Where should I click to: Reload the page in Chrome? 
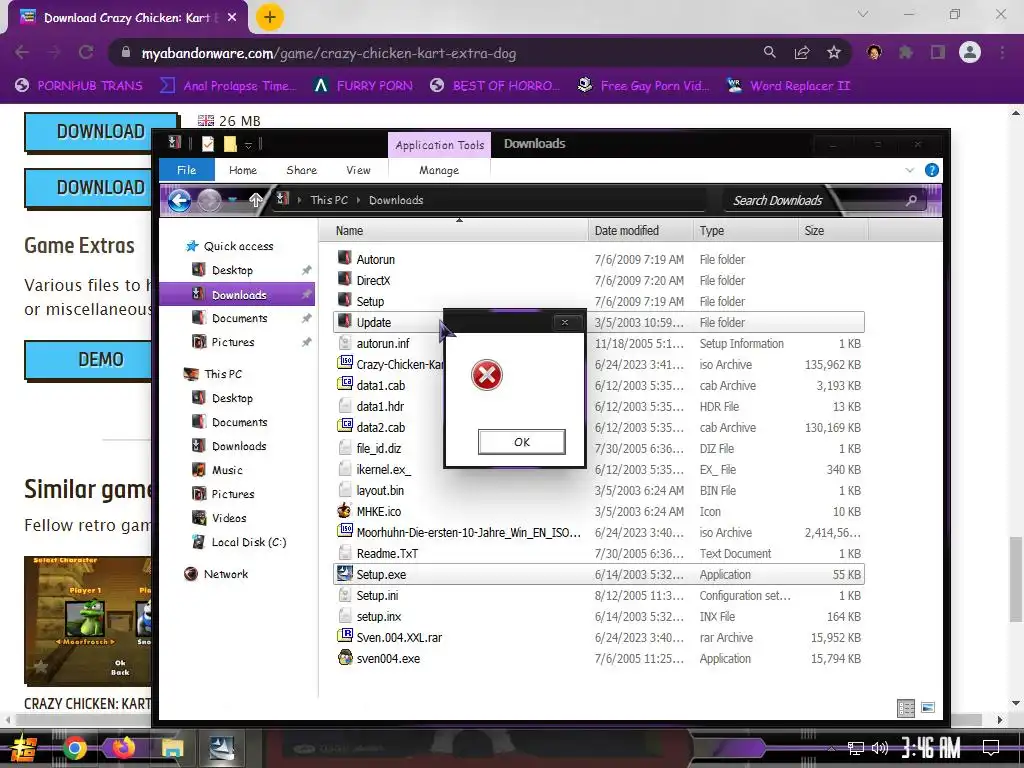click(86, 53)
